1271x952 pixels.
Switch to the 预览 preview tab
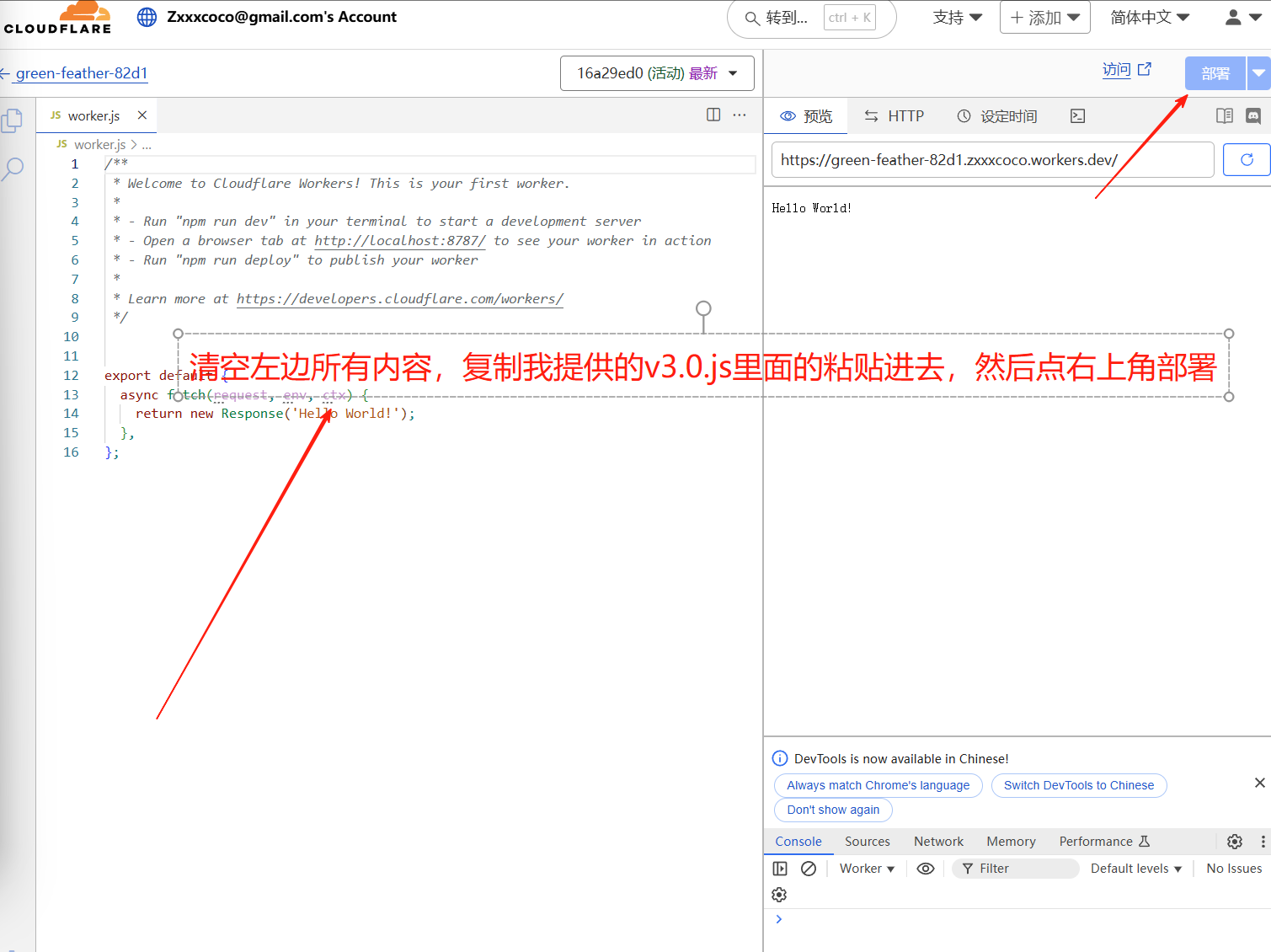click(806, 116)
